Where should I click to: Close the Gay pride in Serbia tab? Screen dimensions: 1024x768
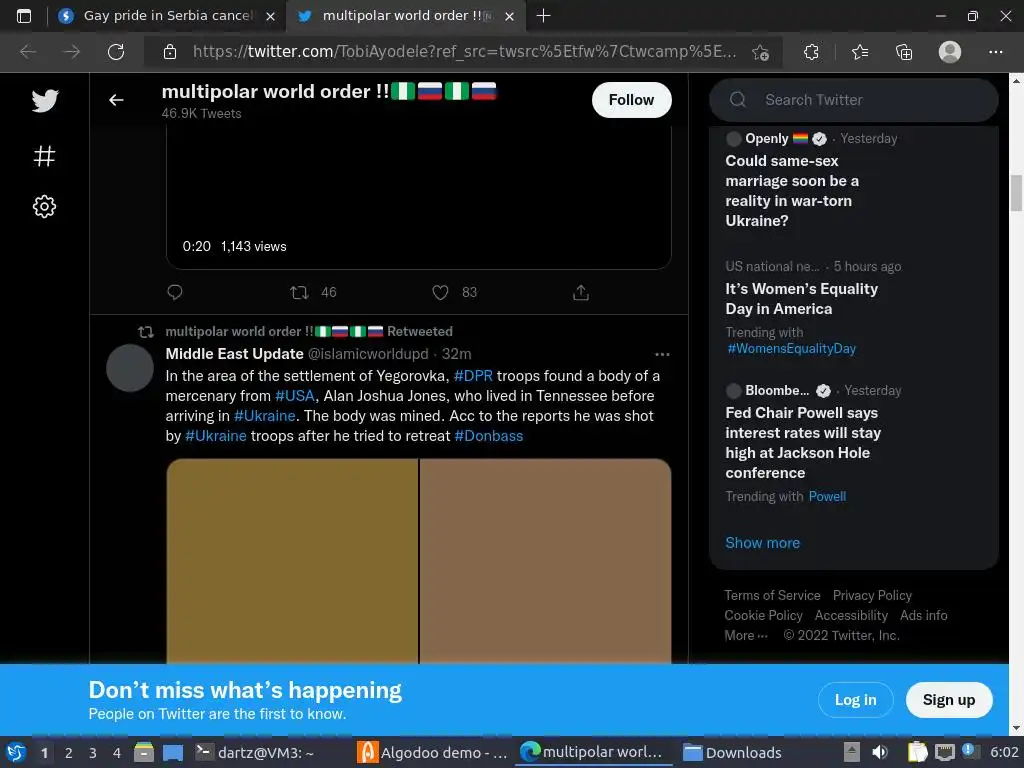pyautogui.click(x=270, y=16)
